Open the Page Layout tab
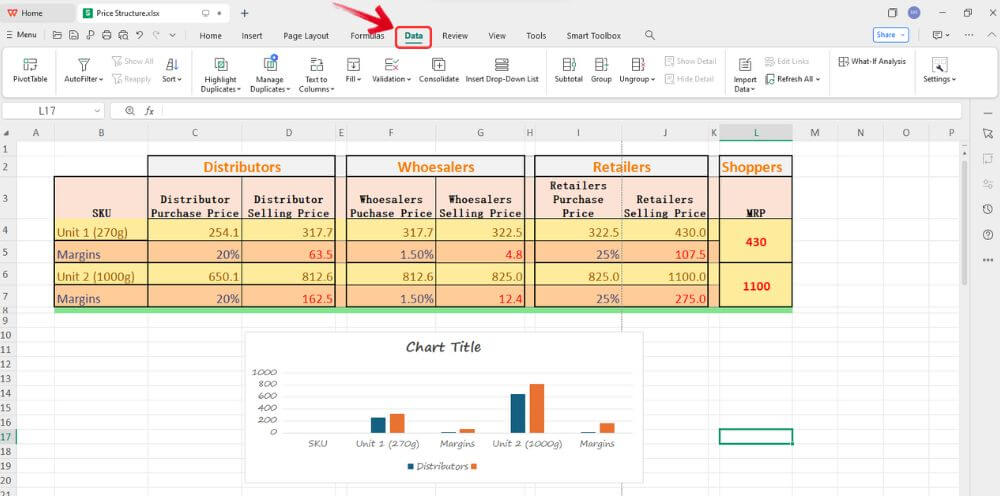 point(306,36)
